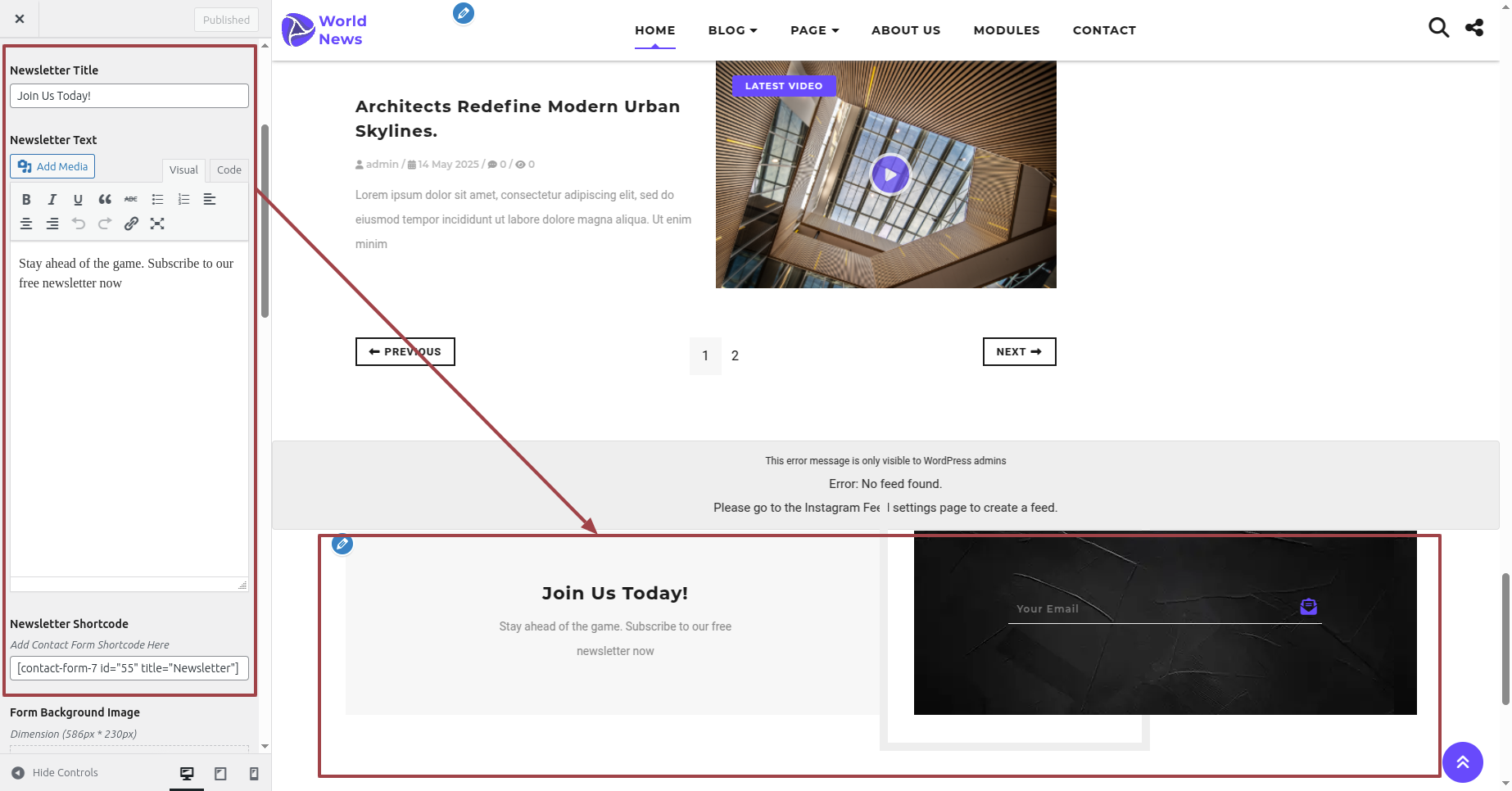This screenshot has width=1512, height=791.
Task: Edit the Newsletter Shortcode input field
Action: pyautogui.click(x=129, y=668)
